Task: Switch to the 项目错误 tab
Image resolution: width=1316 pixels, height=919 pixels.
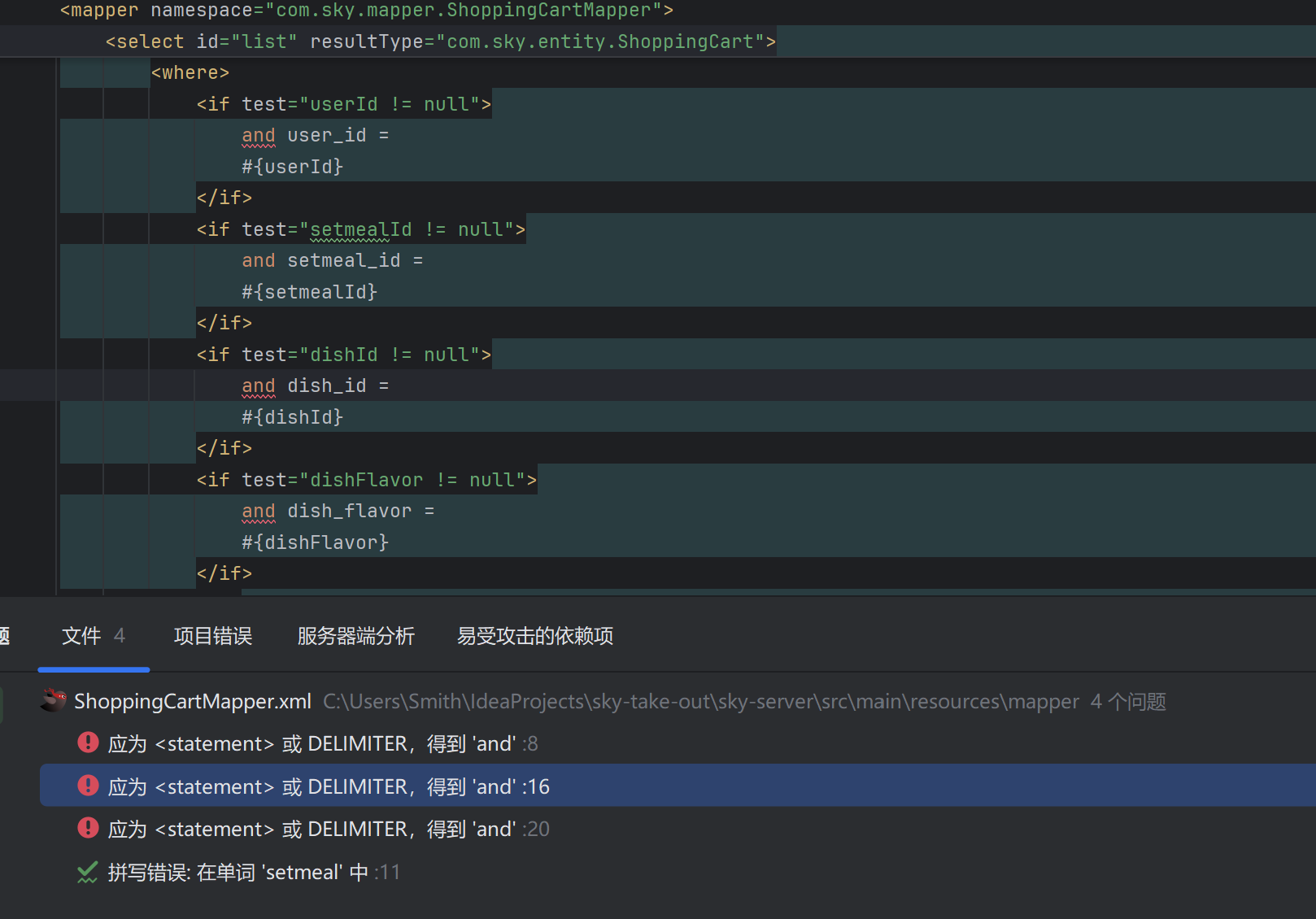Action: pyautogui.click(x=213, y=636)
